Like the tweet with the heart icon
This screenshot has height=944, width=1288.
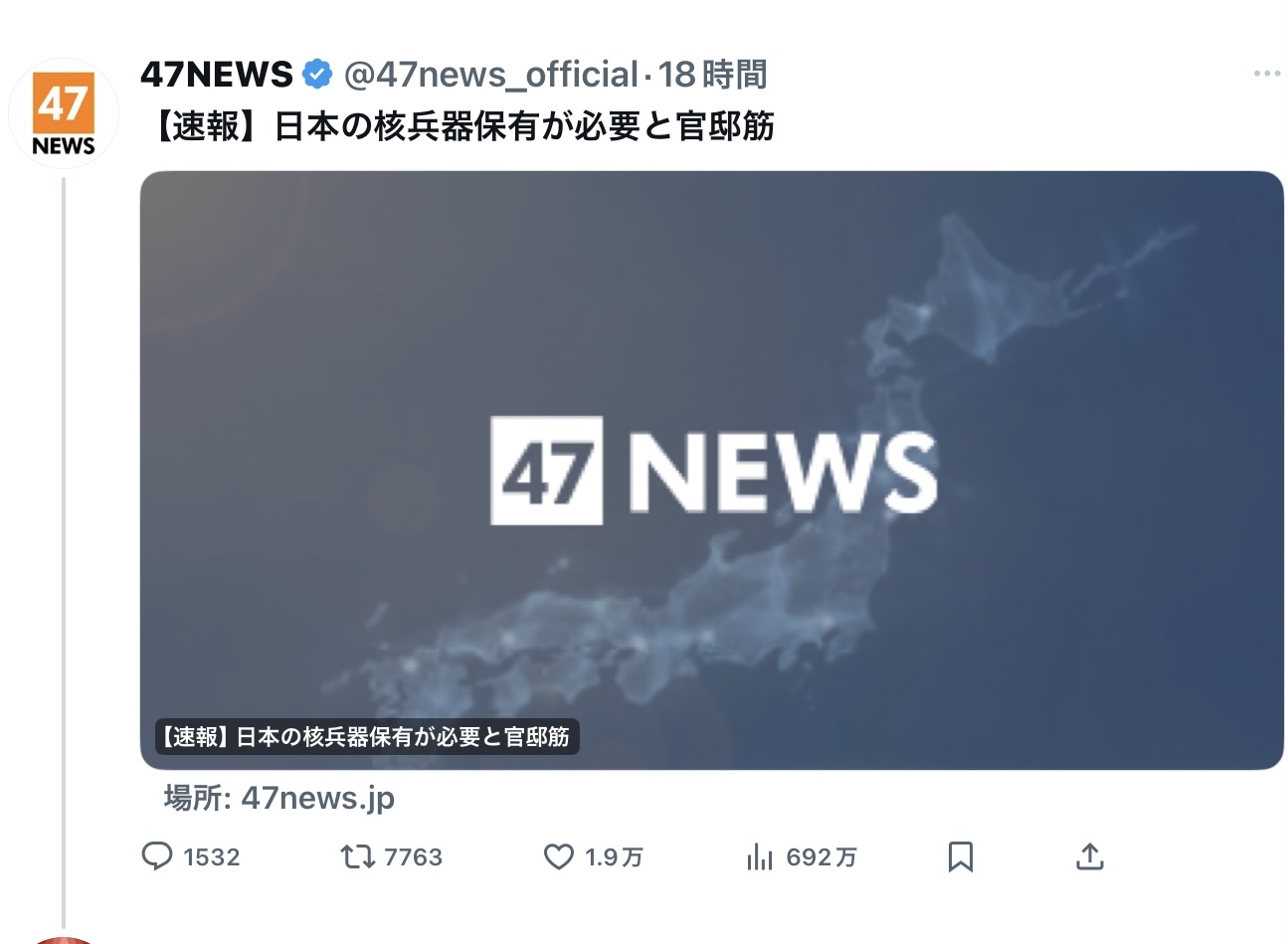pyautogui.click(x=559, y=856)
